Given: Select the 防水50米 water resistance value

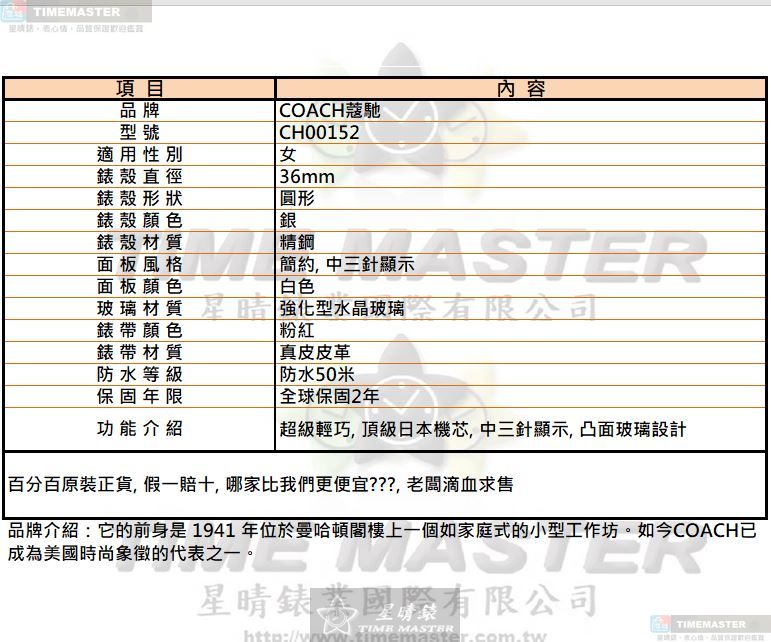Looking at the screenshot, I should (317, 375).
